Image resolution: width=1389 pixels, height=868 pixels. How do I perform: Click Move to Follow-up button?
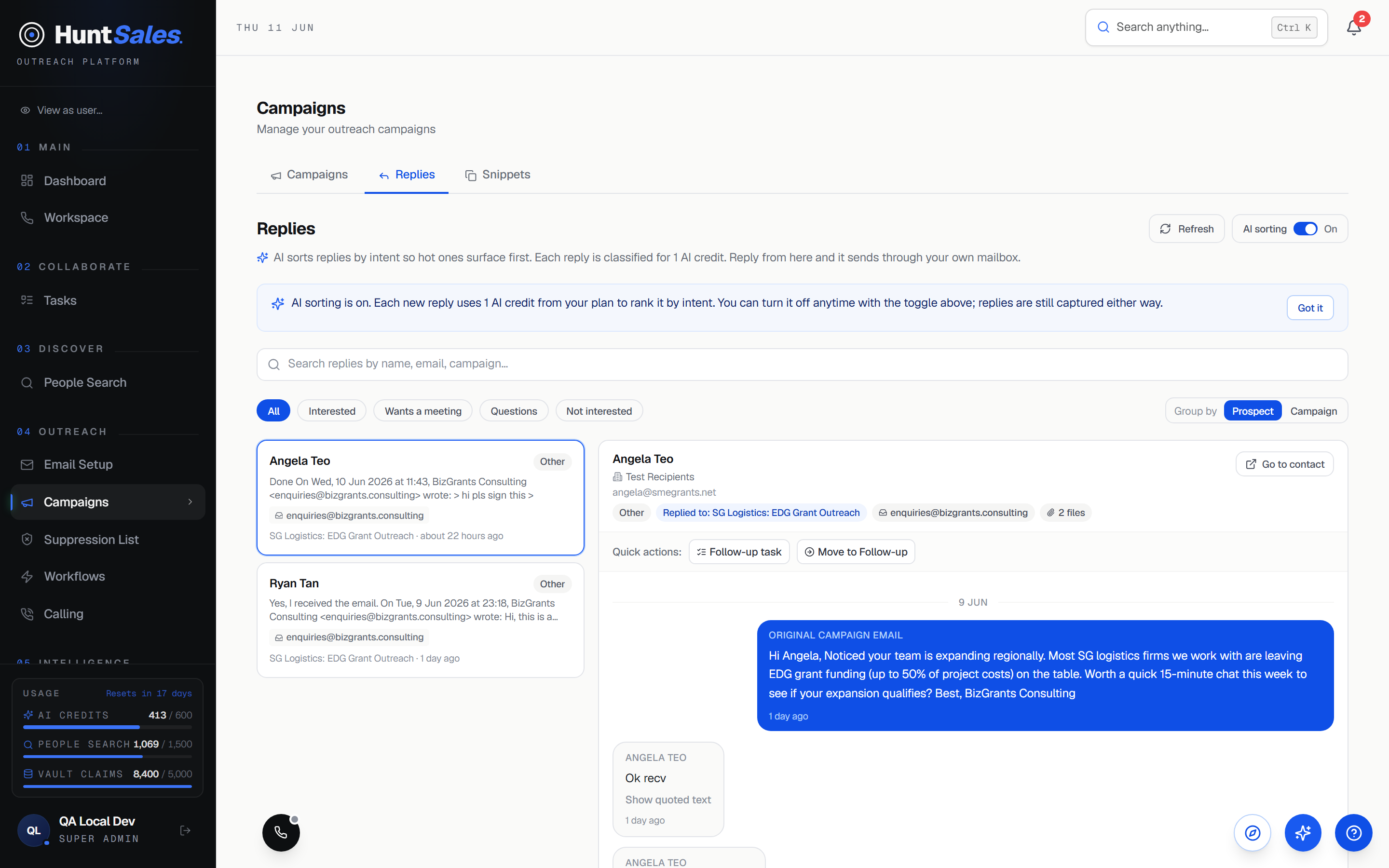(x=856, y=552)
